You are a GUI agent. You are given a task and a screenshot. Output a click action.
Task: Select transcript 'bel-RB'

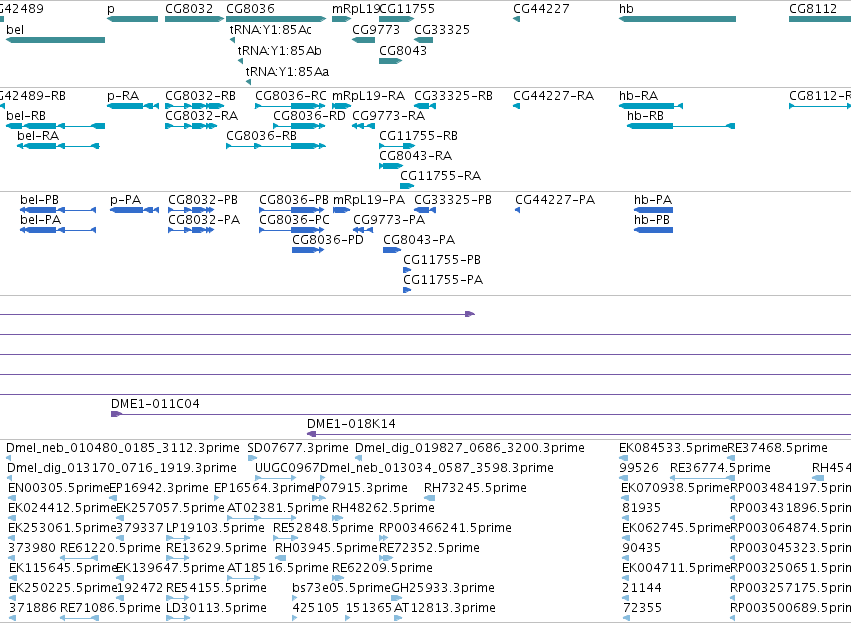(26, 116)
